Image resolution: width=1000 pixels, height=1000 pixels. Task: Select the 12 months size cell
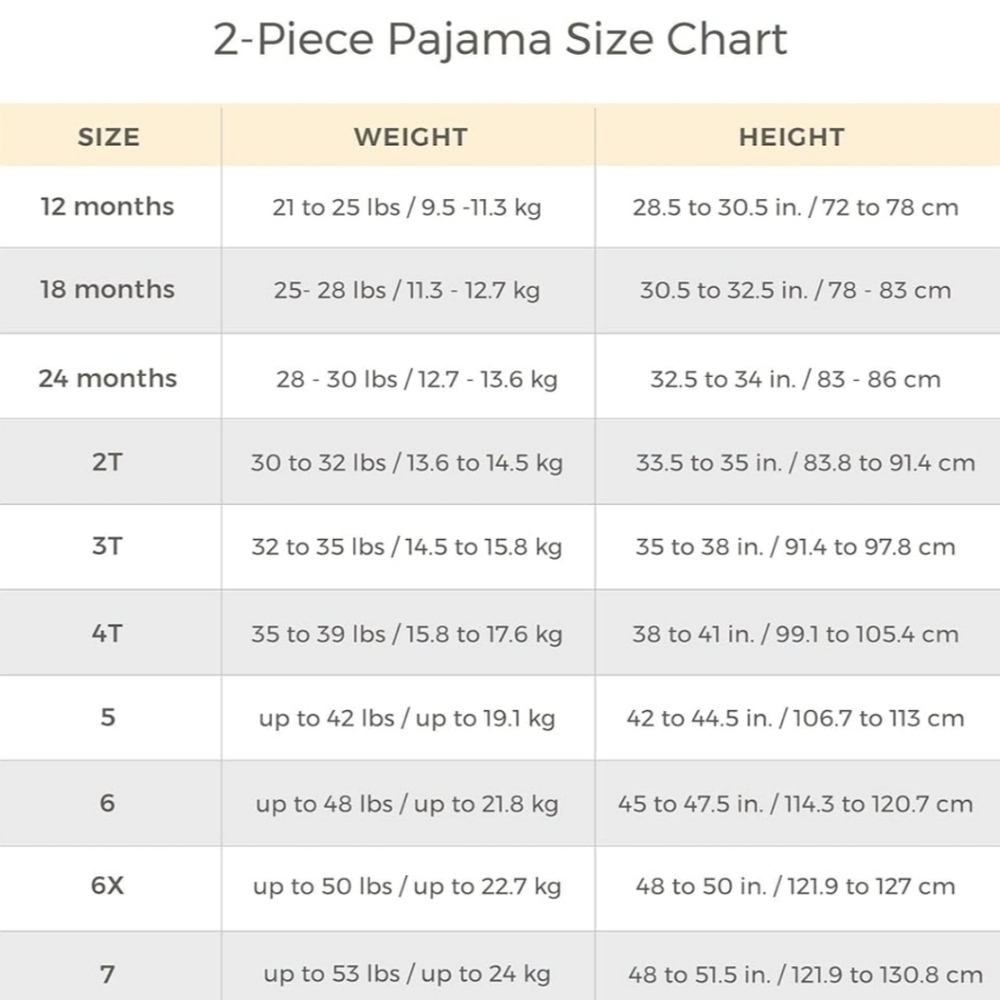pos(107,207)
